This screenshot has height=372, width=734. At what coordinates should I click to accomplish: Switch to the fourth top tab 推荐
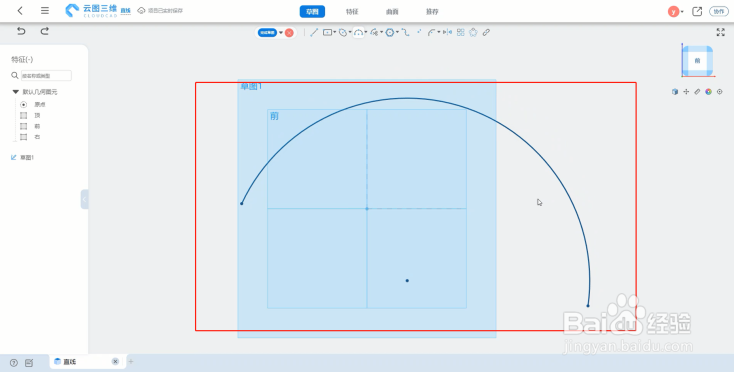point(432,12)
